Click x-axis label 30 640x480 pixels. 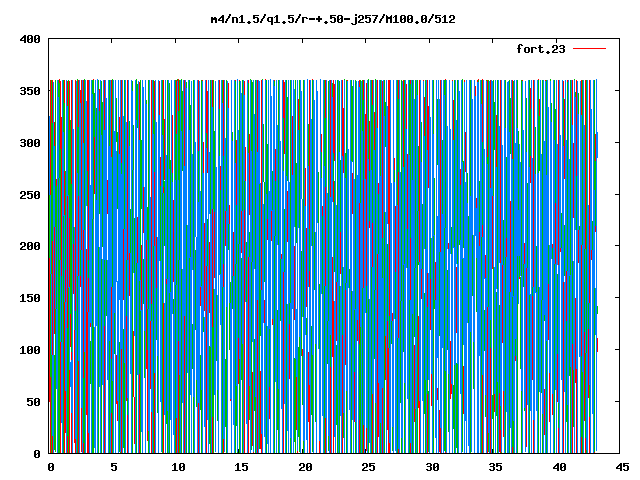coord(432,467)
